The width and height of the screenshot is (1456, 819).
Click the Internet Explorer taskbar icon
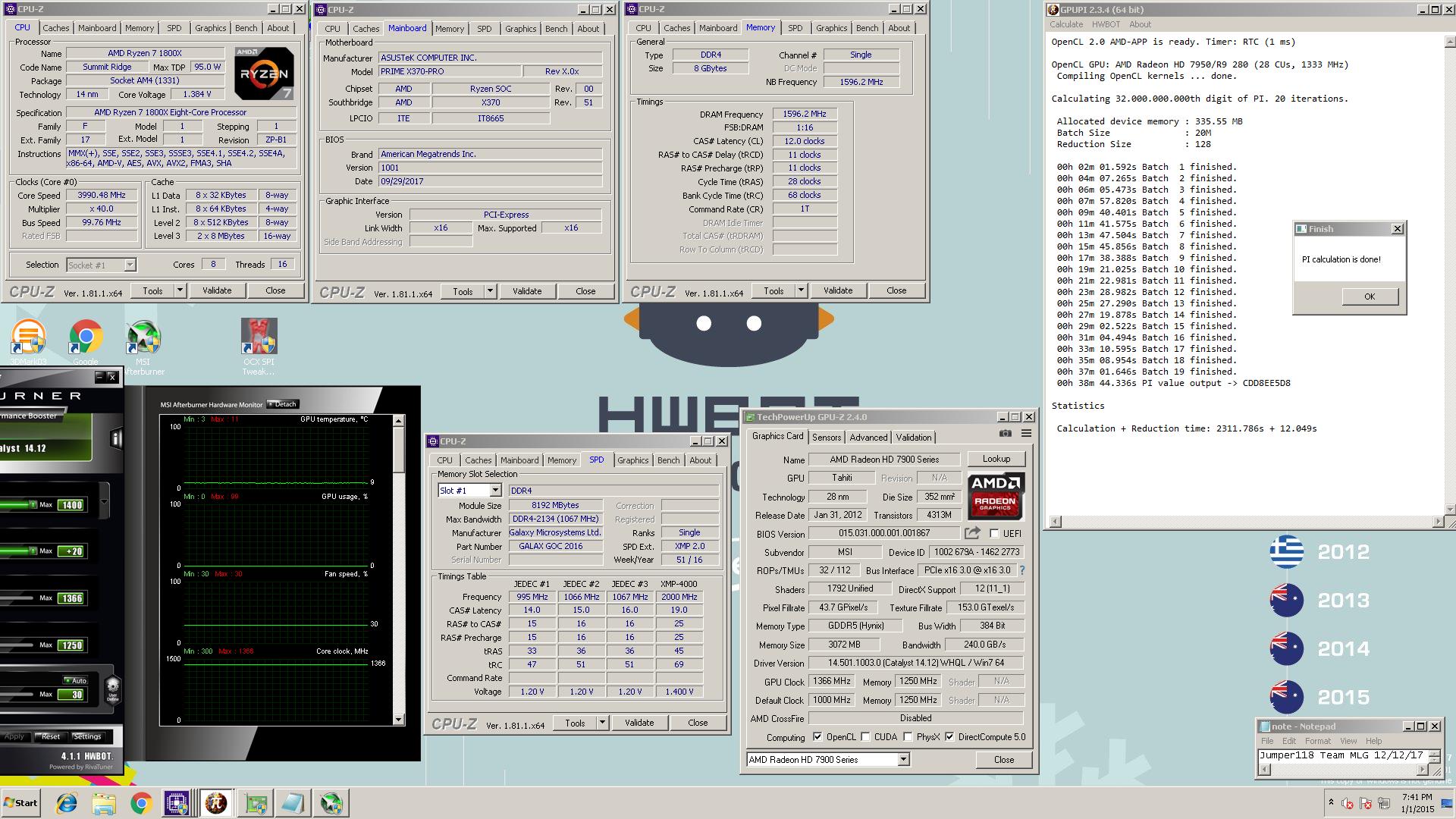click(x=67, y=803)
